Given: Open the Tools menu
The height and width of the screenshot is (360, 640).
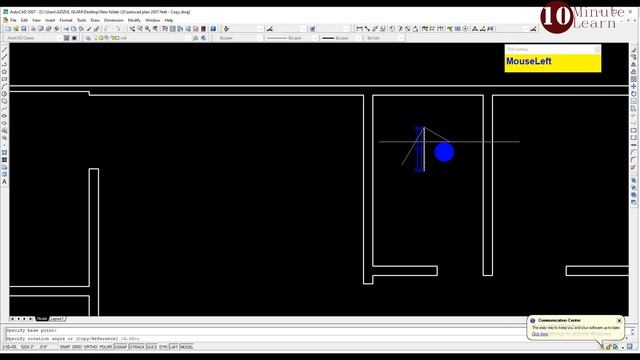Looking at the screenshot, I should click(x=82, y=20).
